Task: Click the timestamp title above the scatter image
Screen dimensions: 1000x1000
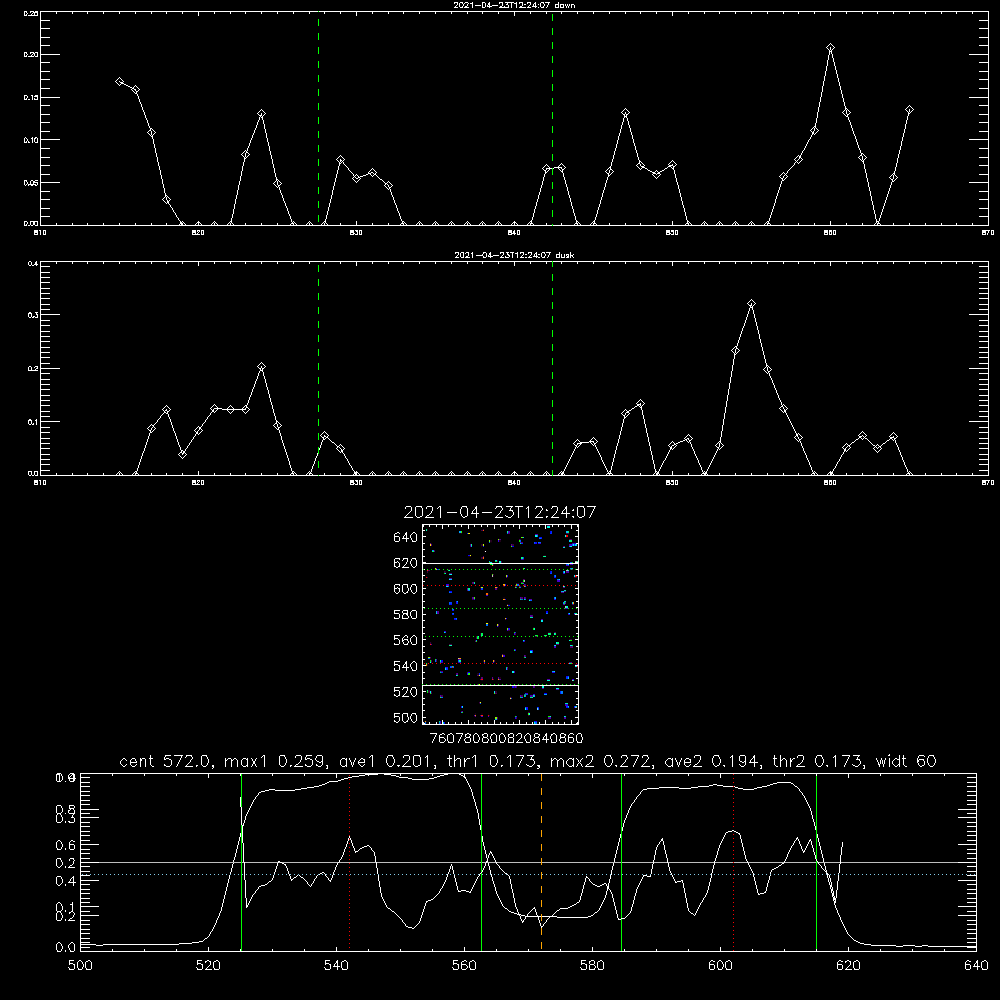Action: click(x=500, y=512)
